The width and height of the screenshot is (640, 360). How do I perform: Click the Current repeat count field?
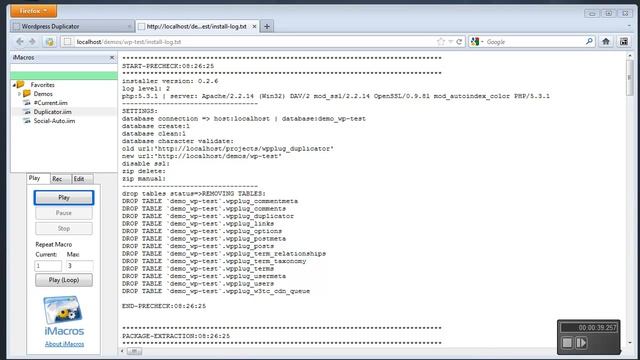(48, 266)
